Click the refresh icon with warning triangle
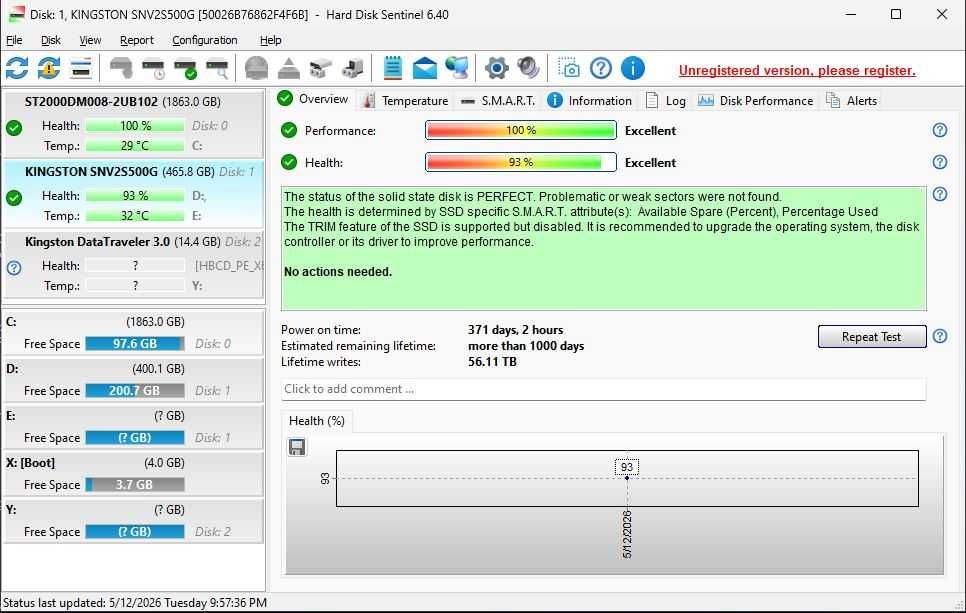Viewport: 966px width, 613px height. coord(49,68)
